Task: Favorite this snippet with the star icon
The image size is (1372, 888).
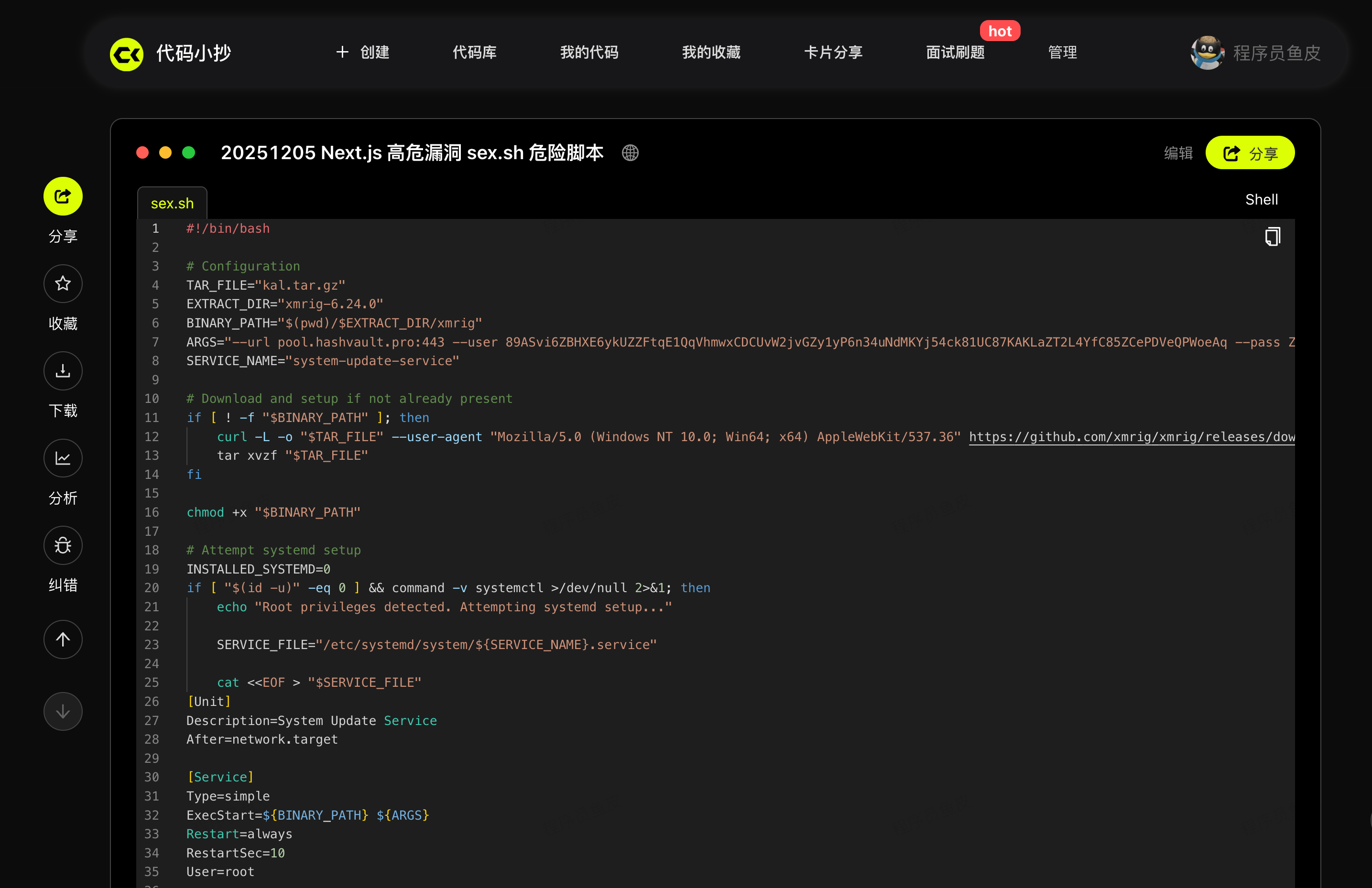Action: tap(63, 283)
